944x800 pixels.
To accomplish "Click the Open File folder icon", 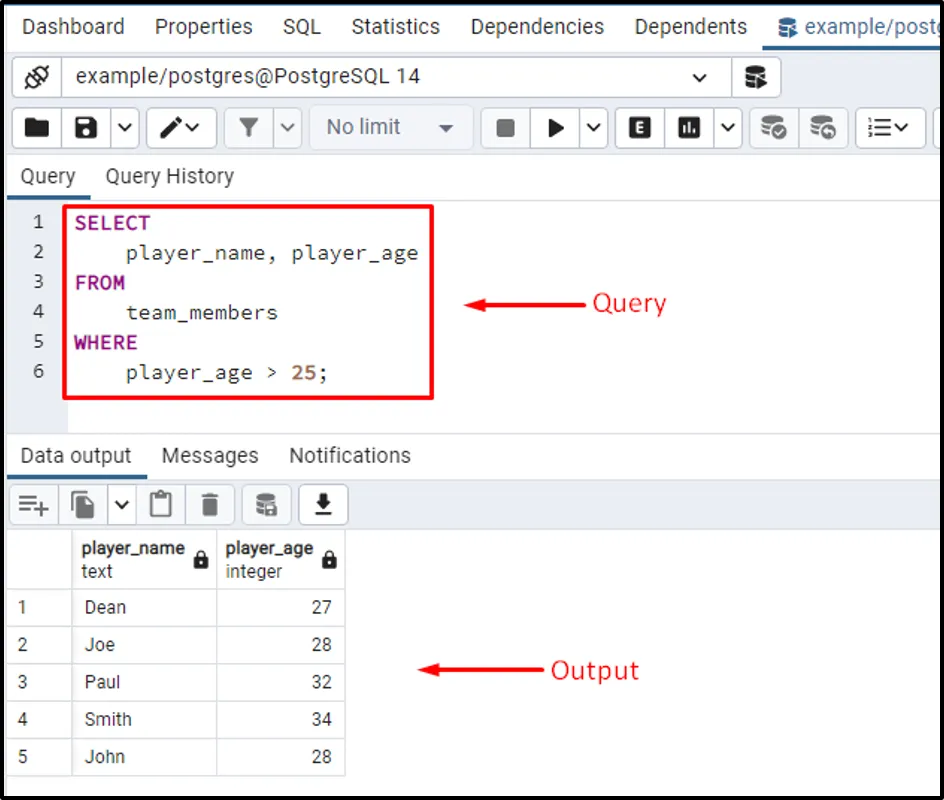I will (37, 127).
